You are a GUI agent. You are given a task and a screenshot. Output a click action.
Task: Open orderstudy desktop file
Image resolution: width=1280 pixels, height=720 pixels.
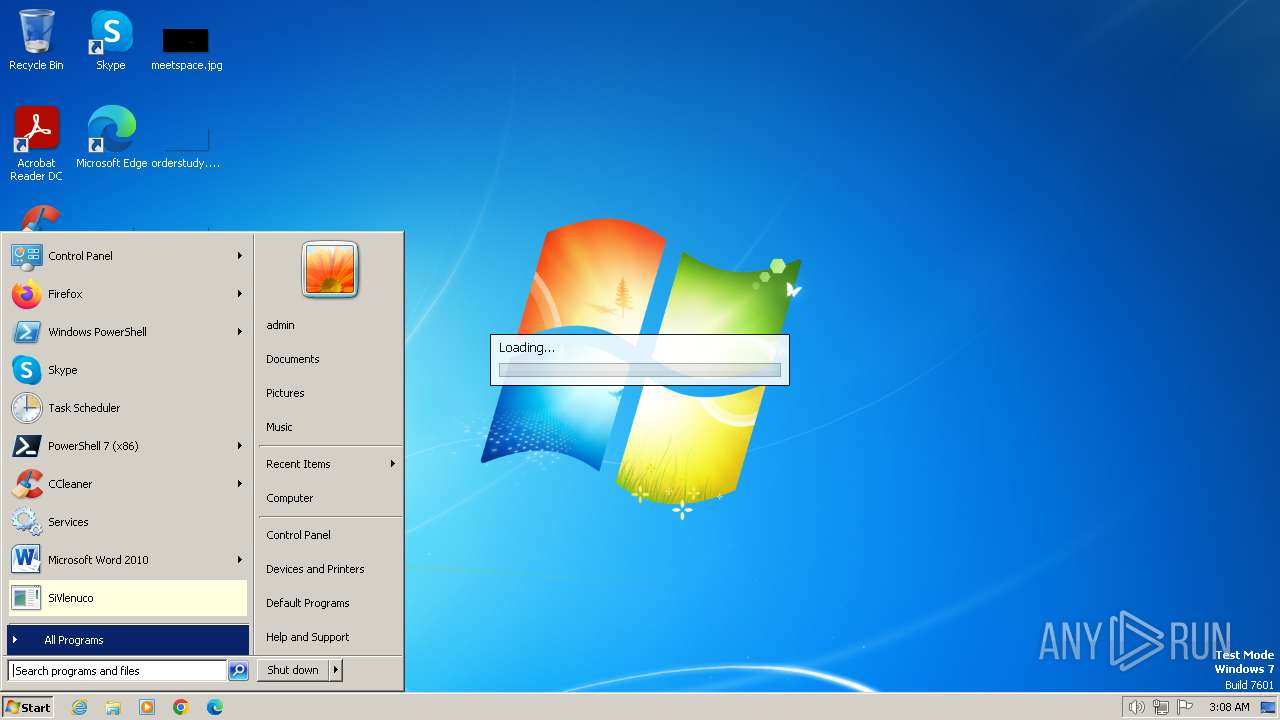coord(186,146)
